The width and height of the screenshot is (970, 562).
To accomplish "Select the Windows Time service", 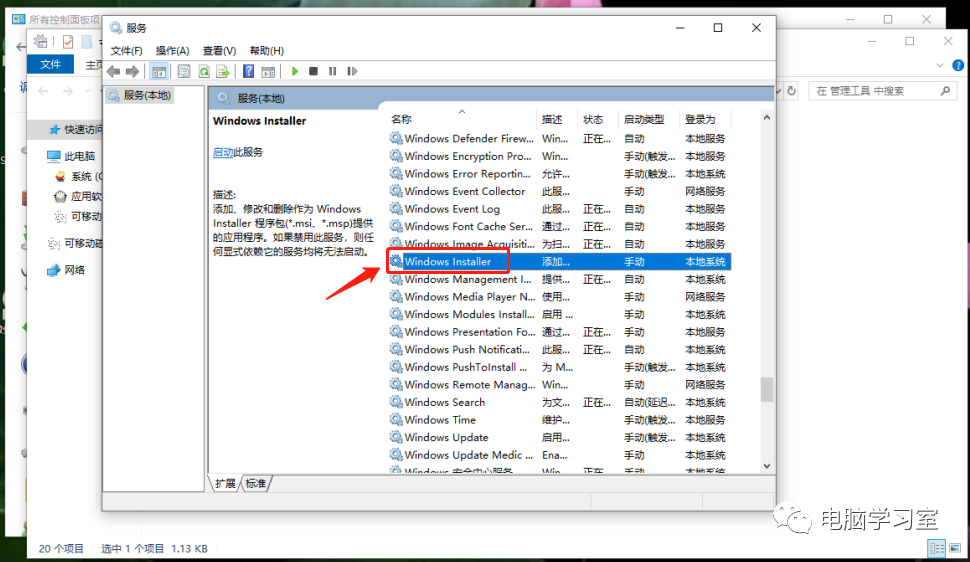I will click(x=559, y=420).
